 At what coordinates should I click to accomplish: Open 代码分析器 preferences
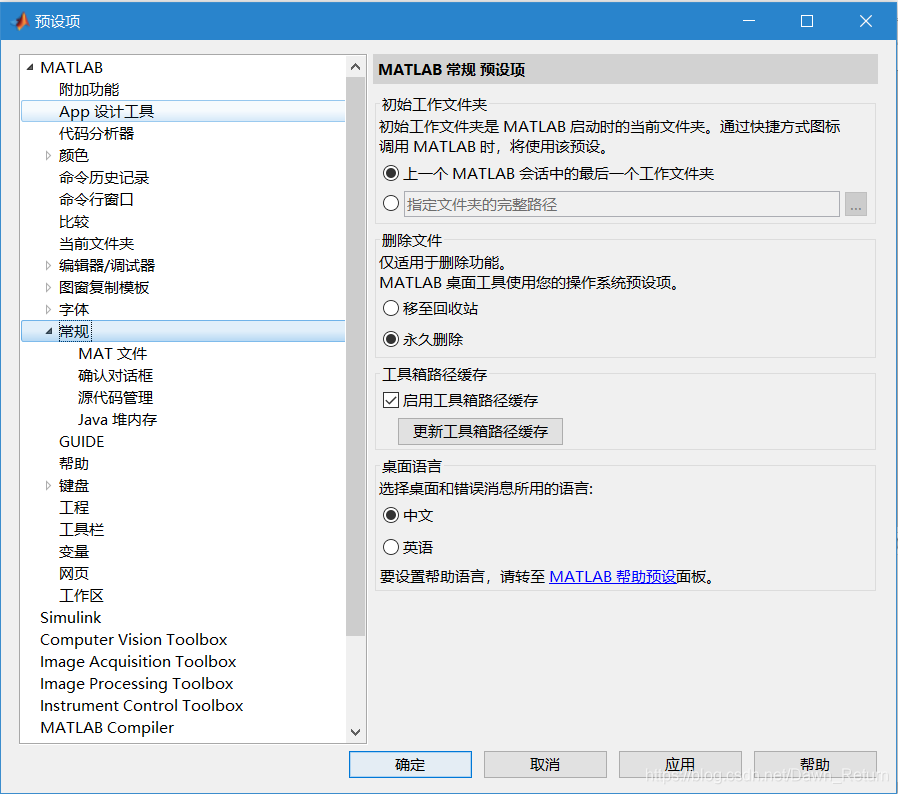(x=96, y=133)
